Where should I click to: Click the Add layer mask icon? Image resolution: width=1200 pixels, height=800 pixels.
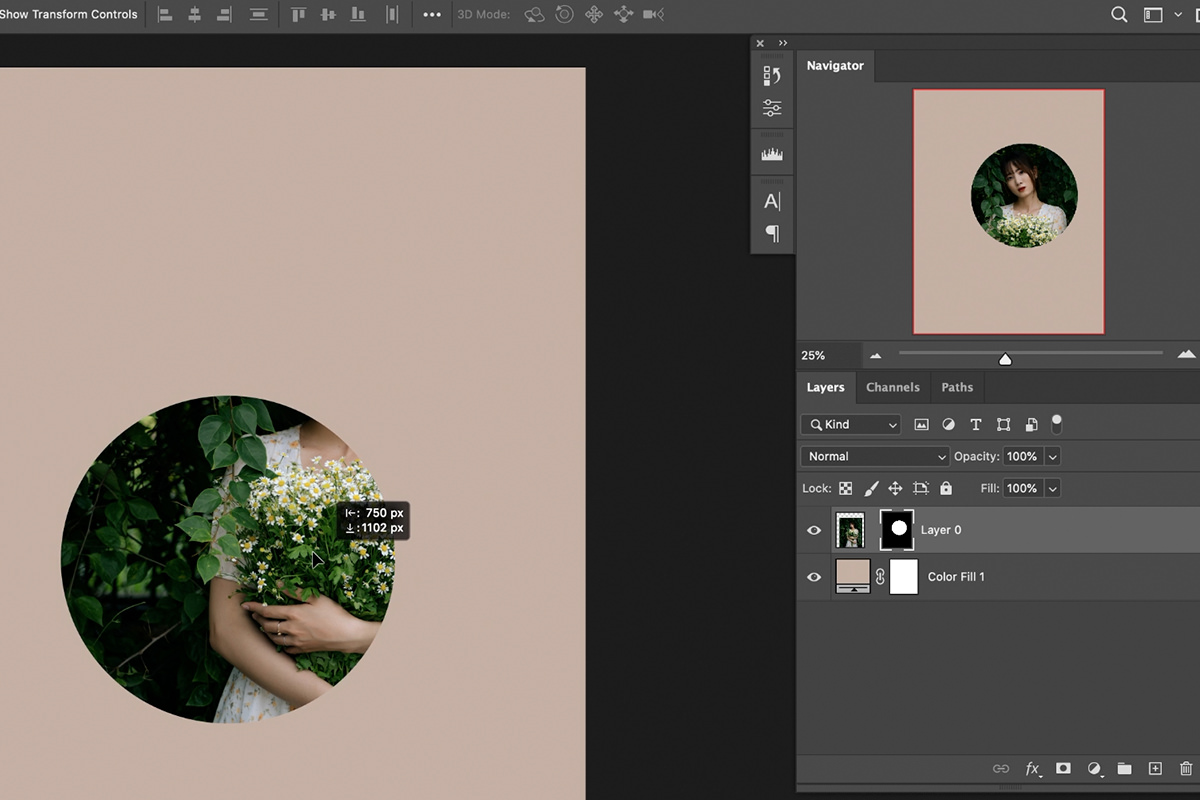[1063, 769]
